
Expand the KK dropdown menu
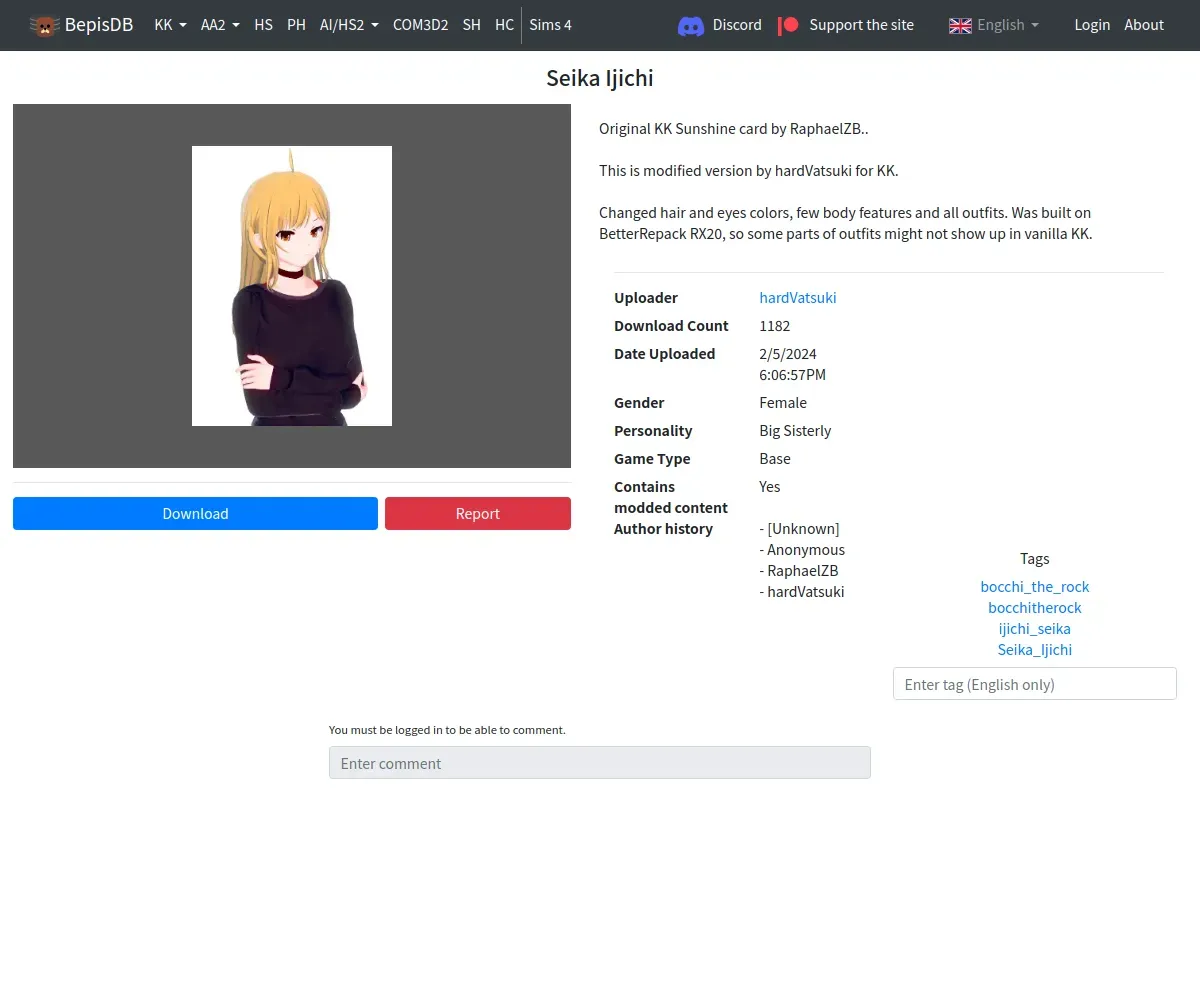tap(170, 25)
